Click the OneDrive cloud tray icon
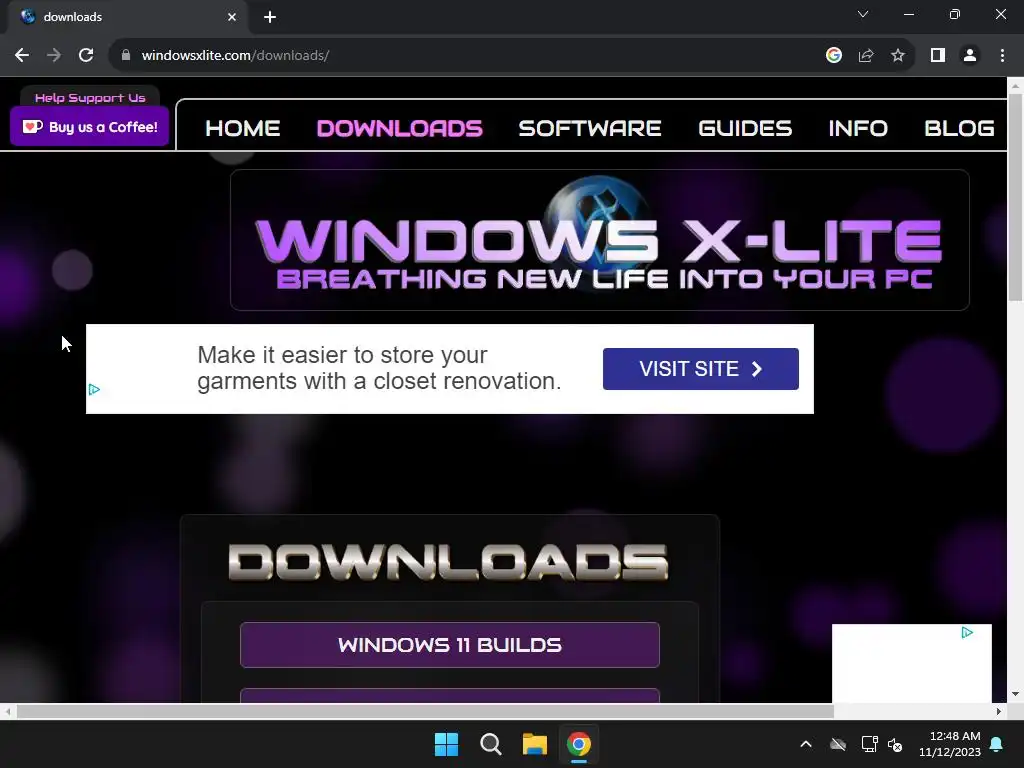Screen dimensions: 1024x768 [x=838, y=744]
